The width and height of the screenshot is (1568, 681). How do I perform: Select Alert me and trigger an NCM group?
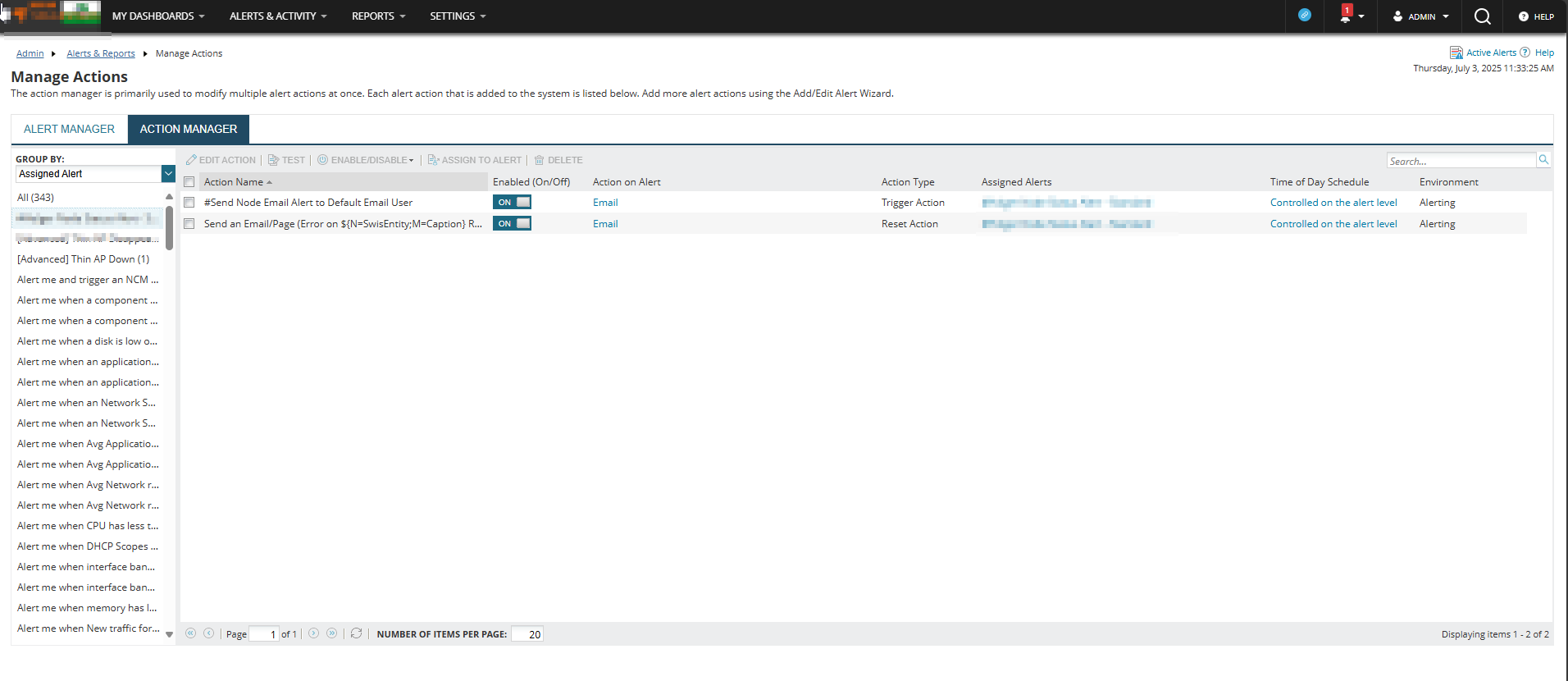(x=88, y=280)
